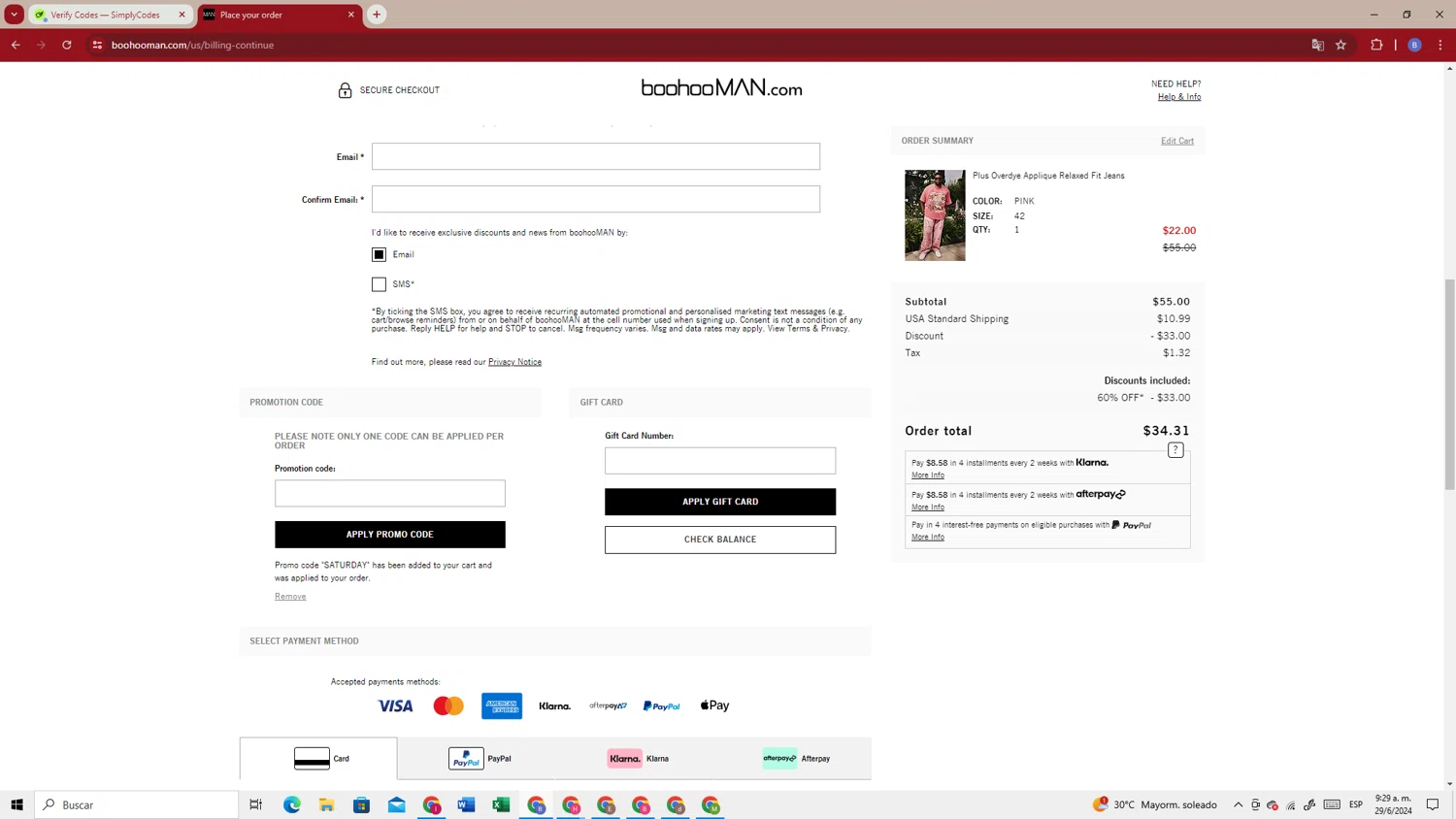Open the pink jeans product thumbnail
Image resolution: width=1456 pixels, height=819 pixels.
point(935,215)
